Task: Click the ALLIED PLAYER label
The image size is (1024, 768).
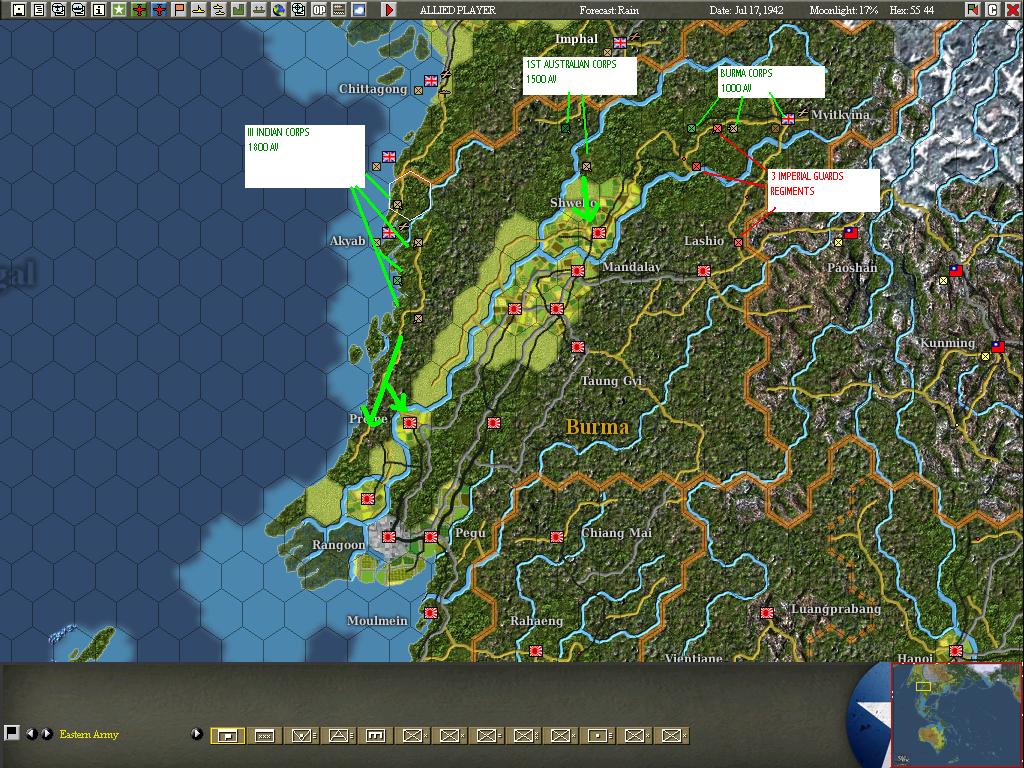Action: tap(458, 10)
